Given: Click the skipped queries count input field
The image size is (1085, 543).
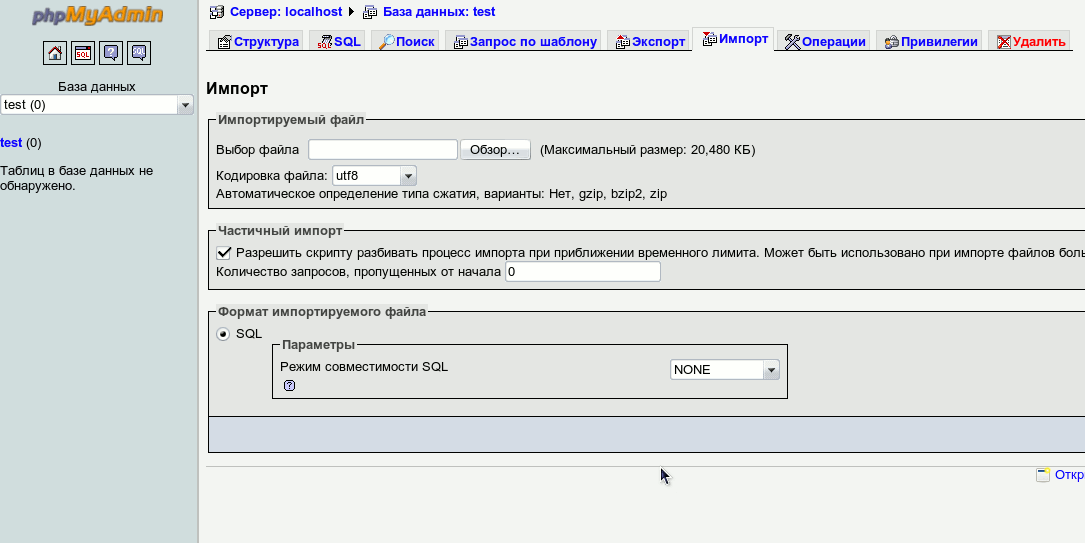Looking at the screenshot, I should (x=582, y=272).
